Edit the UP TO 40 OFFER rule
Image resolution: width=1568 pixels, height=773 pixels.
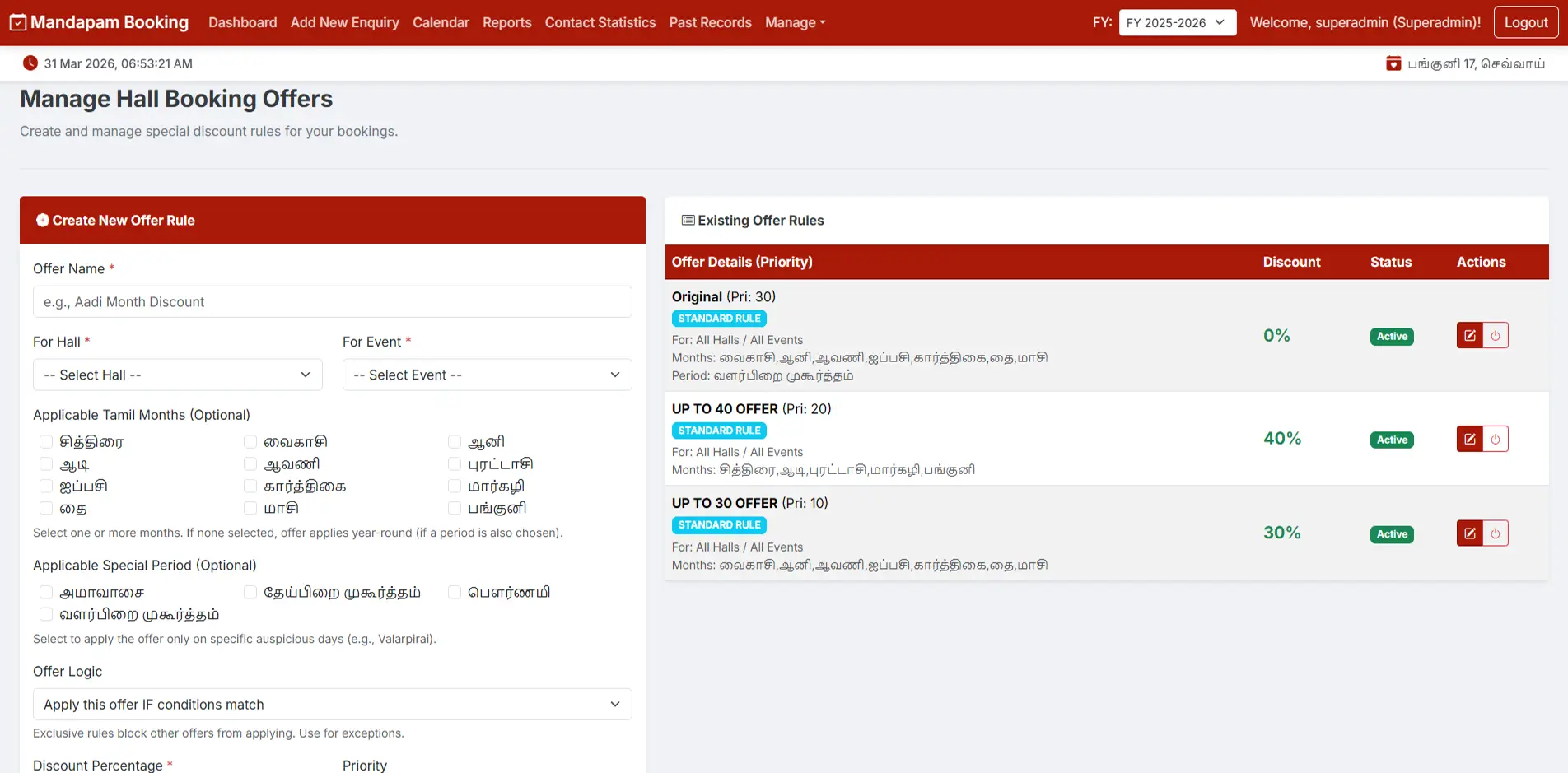click(x=1469, y=440)
